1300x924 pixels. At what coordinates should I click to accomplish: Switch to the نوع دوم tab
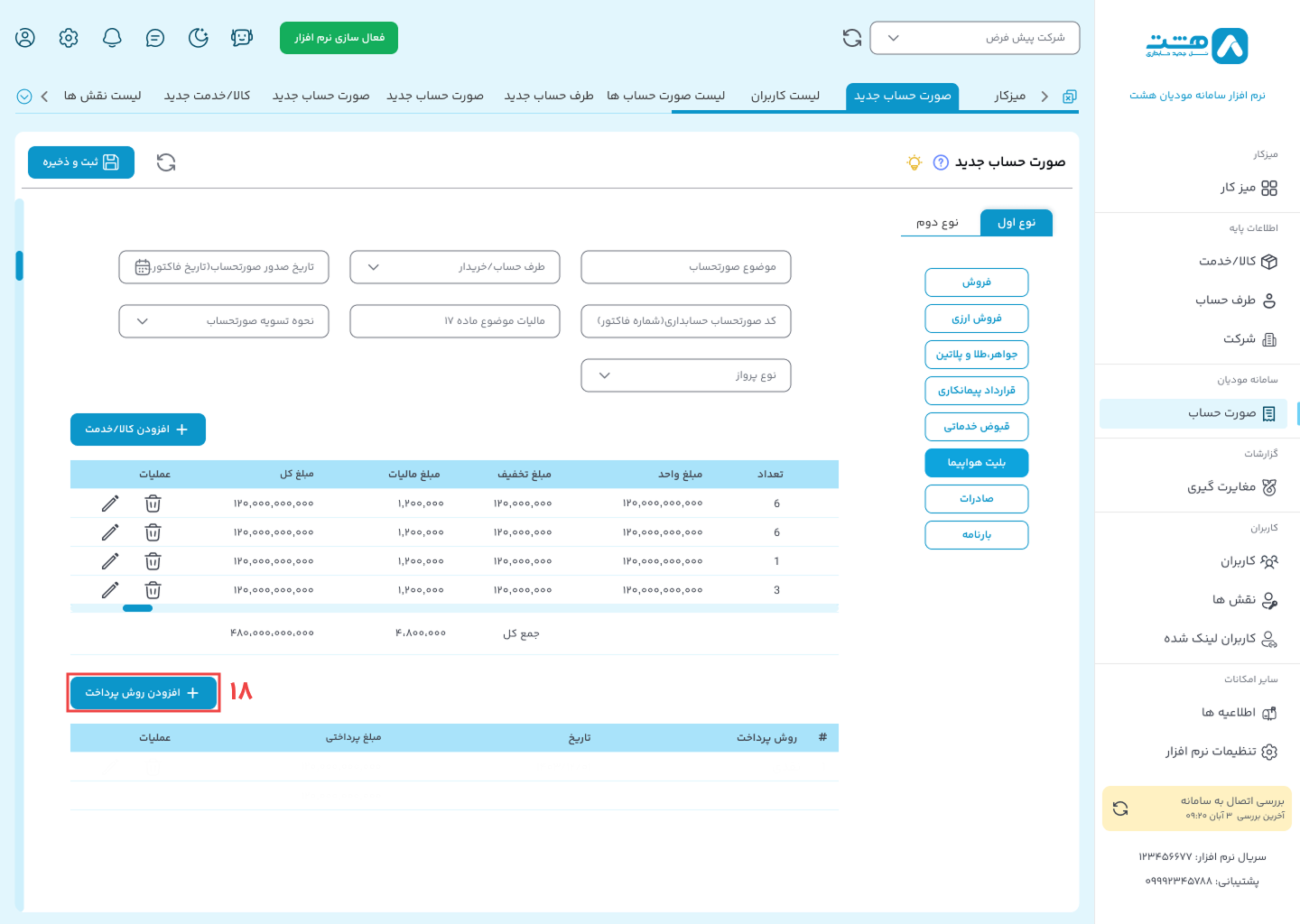pyautogui.click(x=937, y=223)
